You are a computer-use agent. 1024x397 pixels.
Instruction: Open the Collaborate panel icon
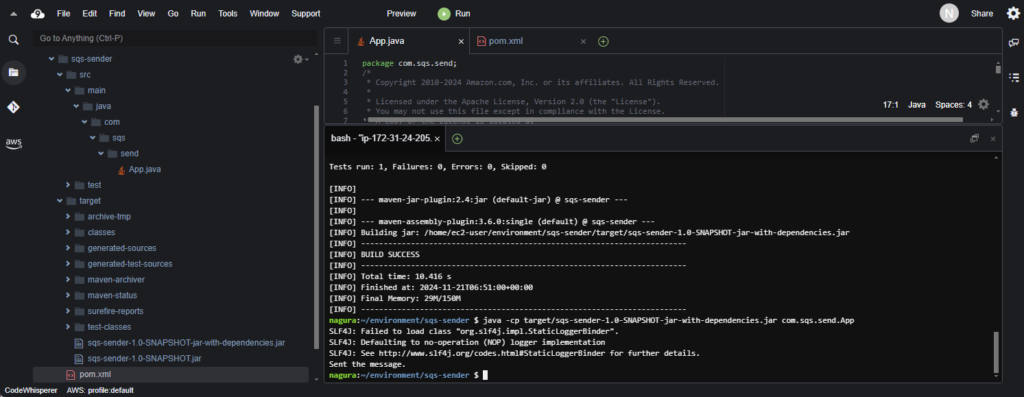click(x=1014, y=43)
